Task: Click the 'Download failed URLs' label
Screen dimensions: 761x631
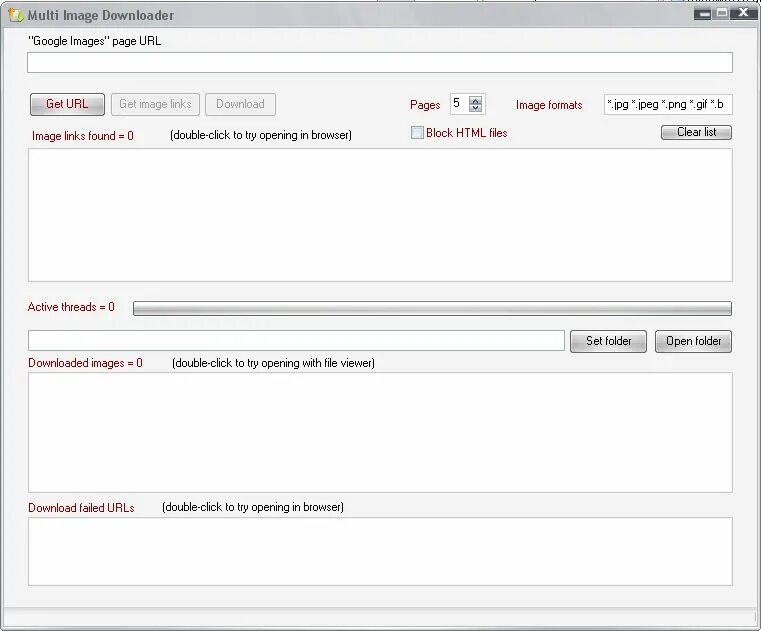Action: point(81,508)
